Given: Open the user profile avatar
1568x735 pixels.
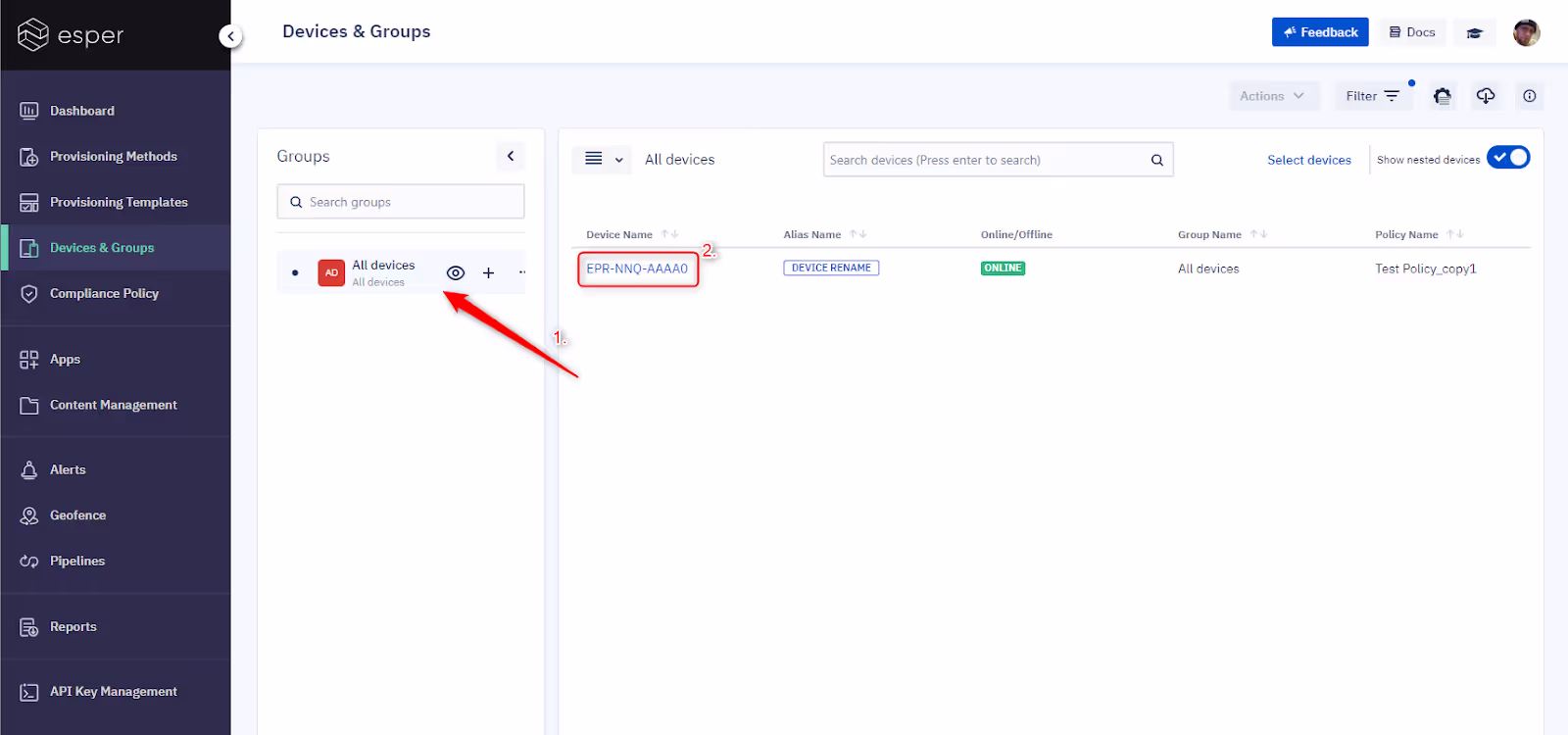Looking at the screenshot, I should click(x=1526, y=32).
